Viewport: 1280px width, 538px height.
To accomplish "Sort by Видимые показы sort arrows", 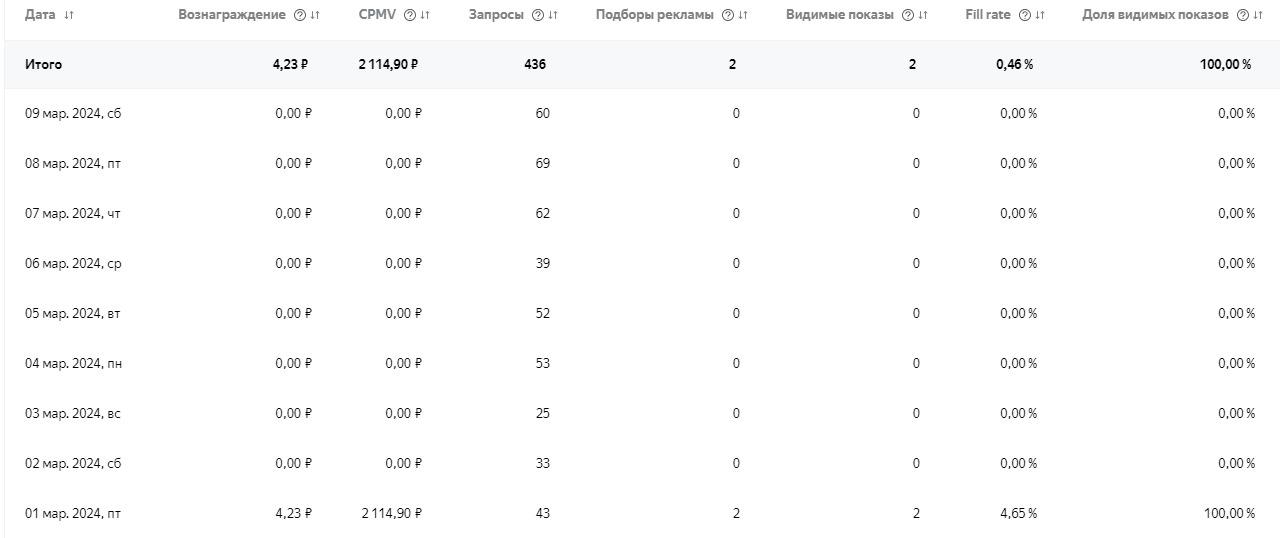I will click(x=922, y=15).
